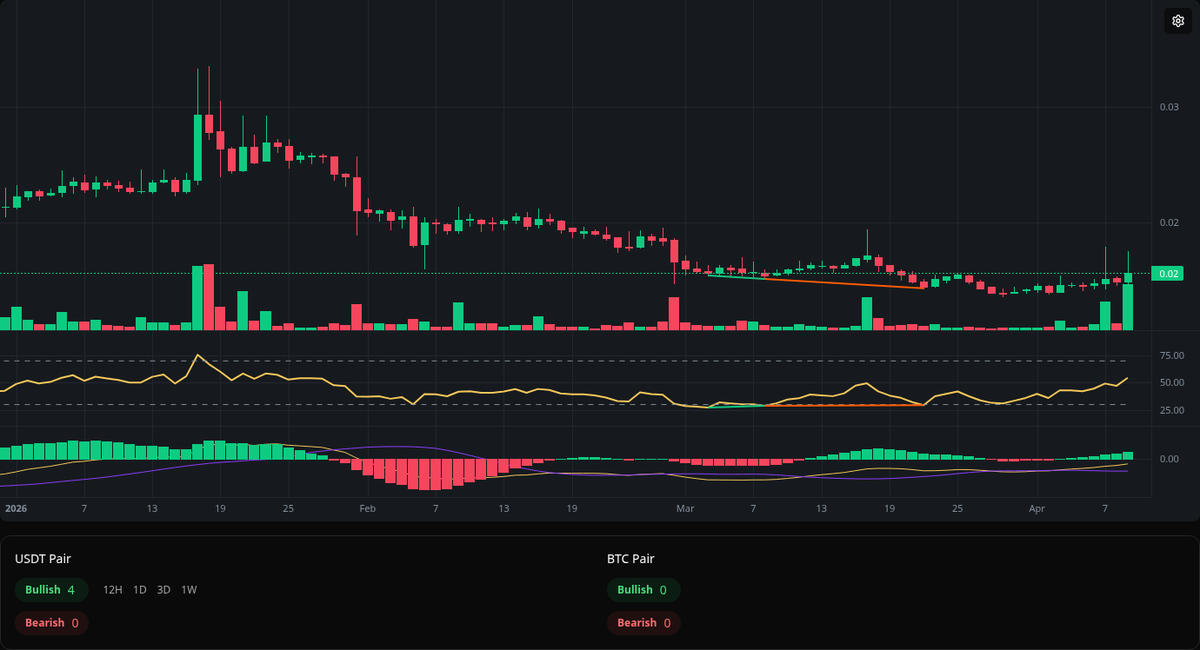Viewport: 1200px width, 650px height.
Task: Click the 2026 label on time axis
Action: pyautogui.click(x=15, y=509)
